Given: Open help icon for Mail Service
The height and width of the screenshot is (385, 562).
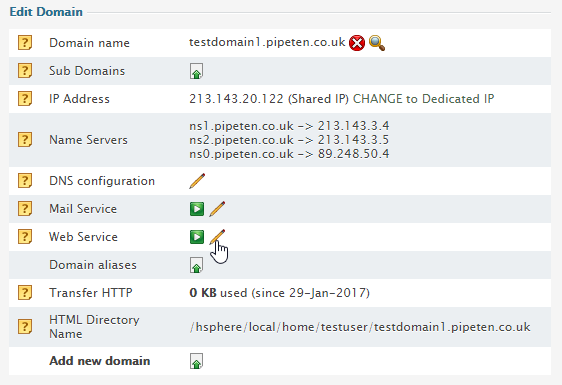Looking at the screenshot, I should coord(25,209).
